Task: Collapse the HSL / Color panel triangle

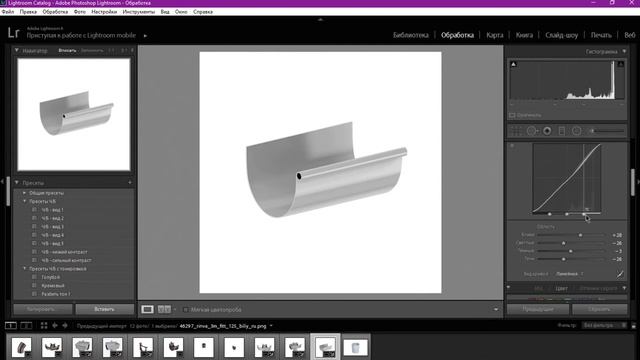Action: 624,288
